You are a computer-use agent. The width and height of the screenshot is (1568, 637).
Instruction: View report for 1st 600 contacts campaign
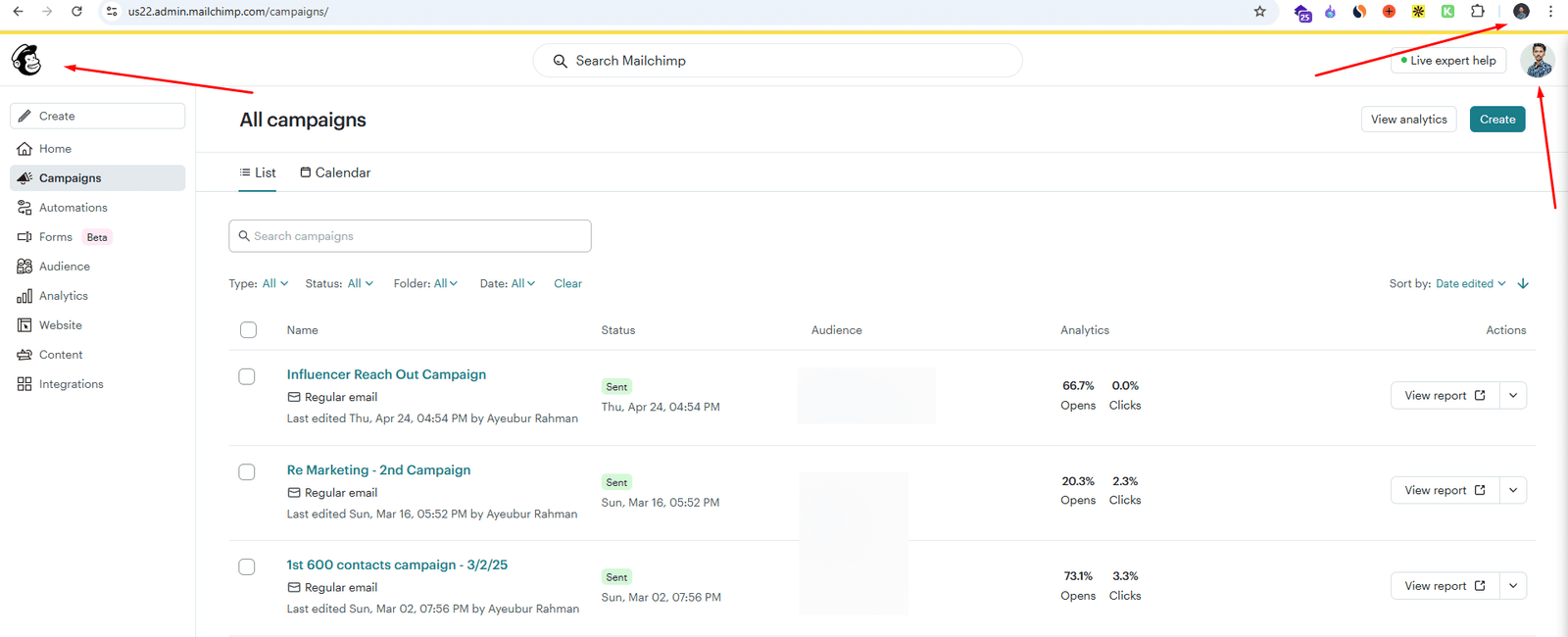(1445, 586)
